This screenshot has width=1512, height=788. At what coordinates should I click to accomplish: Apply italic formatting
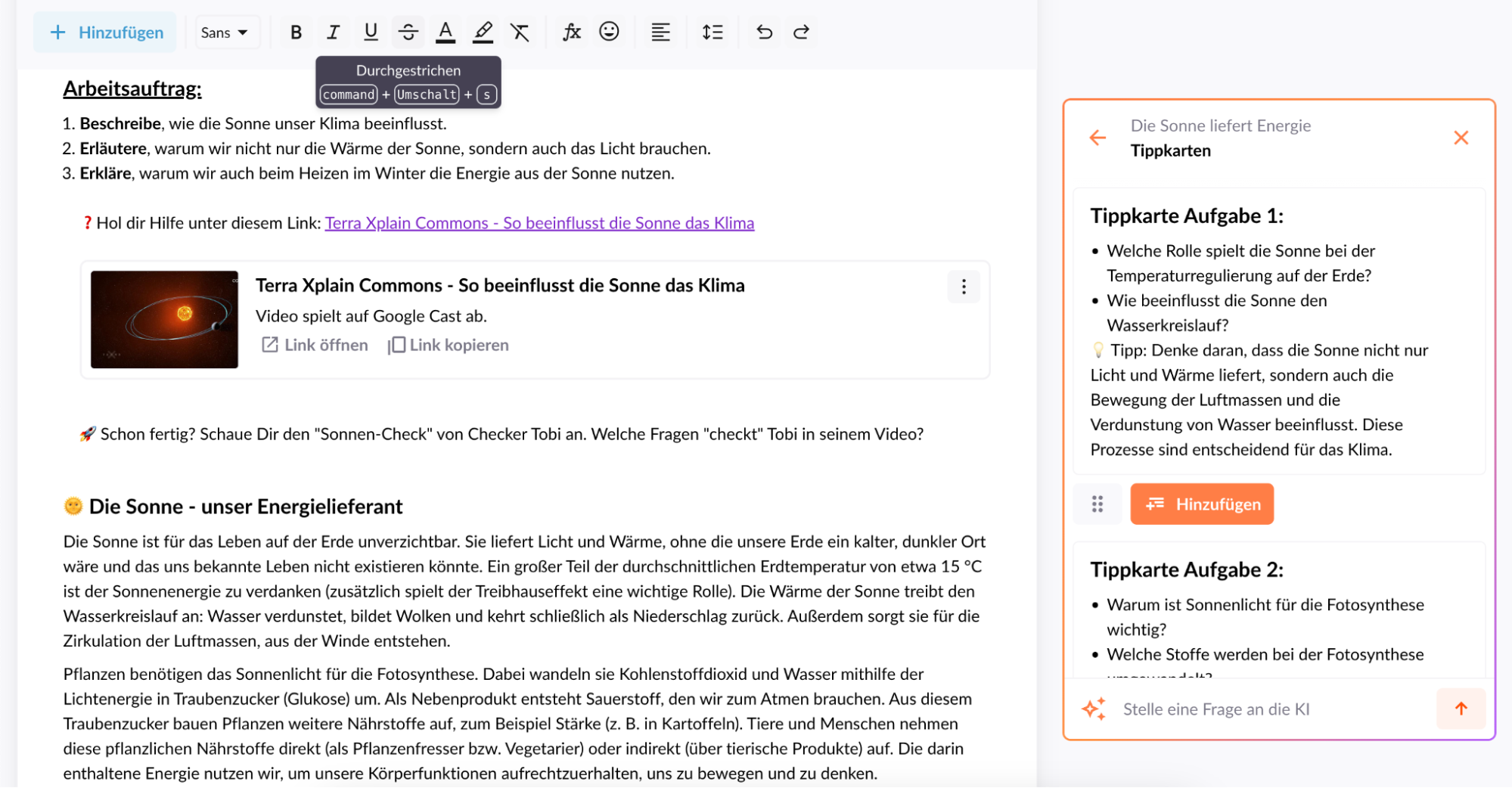click(333, 32)
